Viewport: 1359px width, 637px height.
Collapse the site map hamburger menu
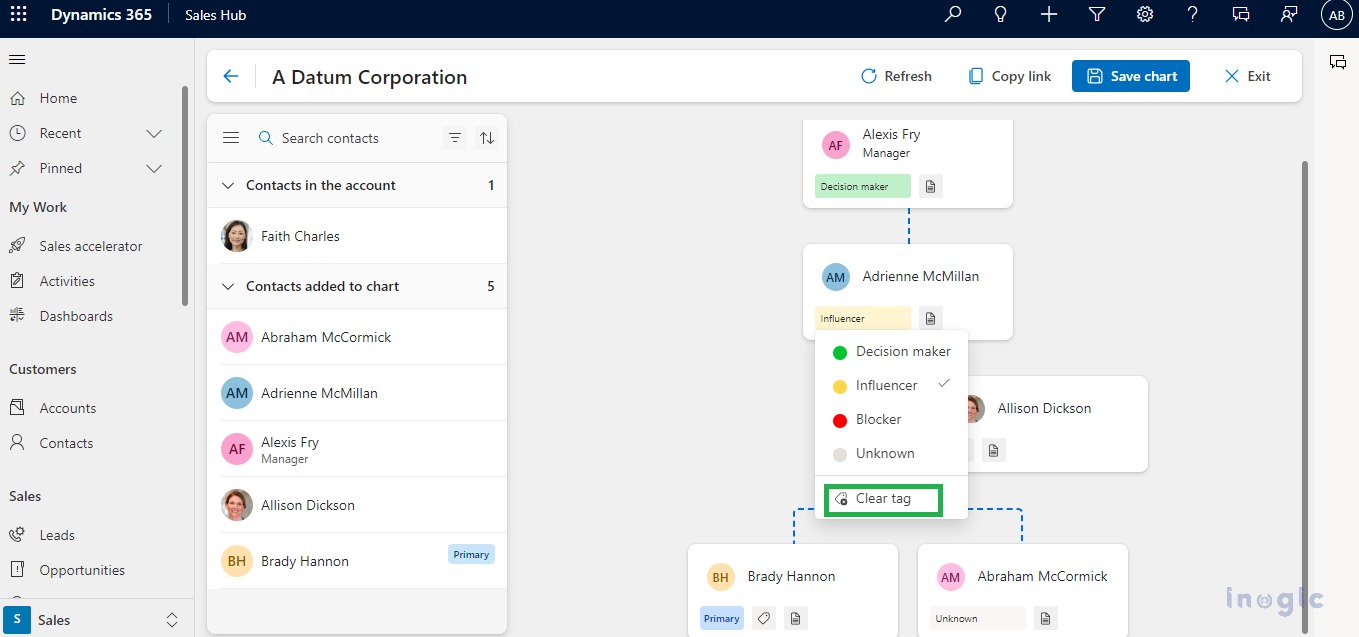(x=17, y=60)
